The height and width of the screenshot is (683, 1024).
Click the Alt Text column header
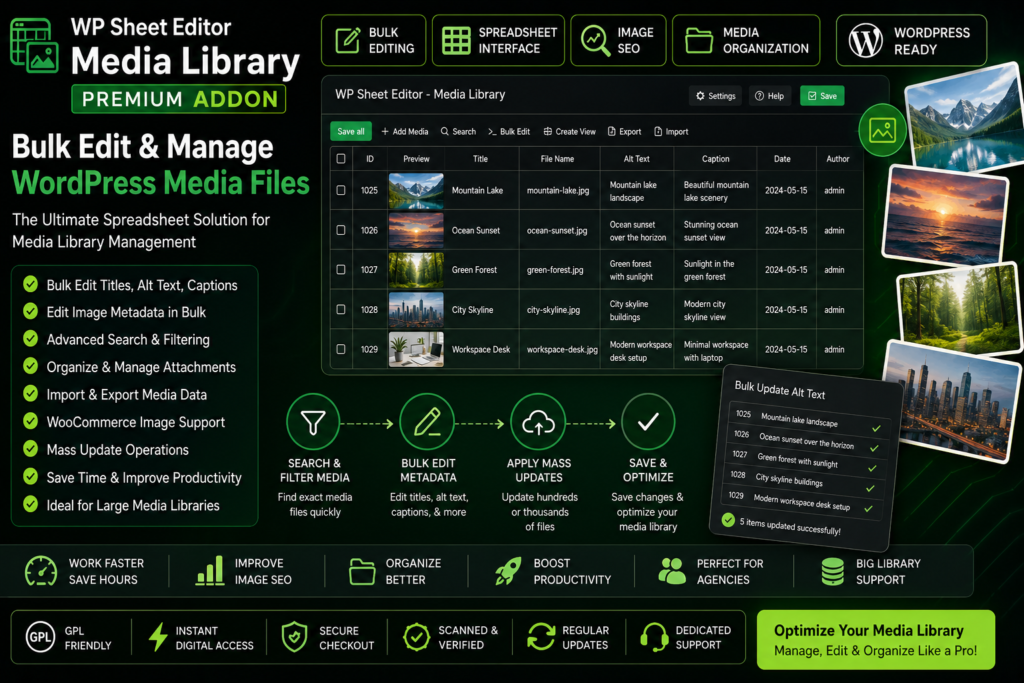click(636, 159)
